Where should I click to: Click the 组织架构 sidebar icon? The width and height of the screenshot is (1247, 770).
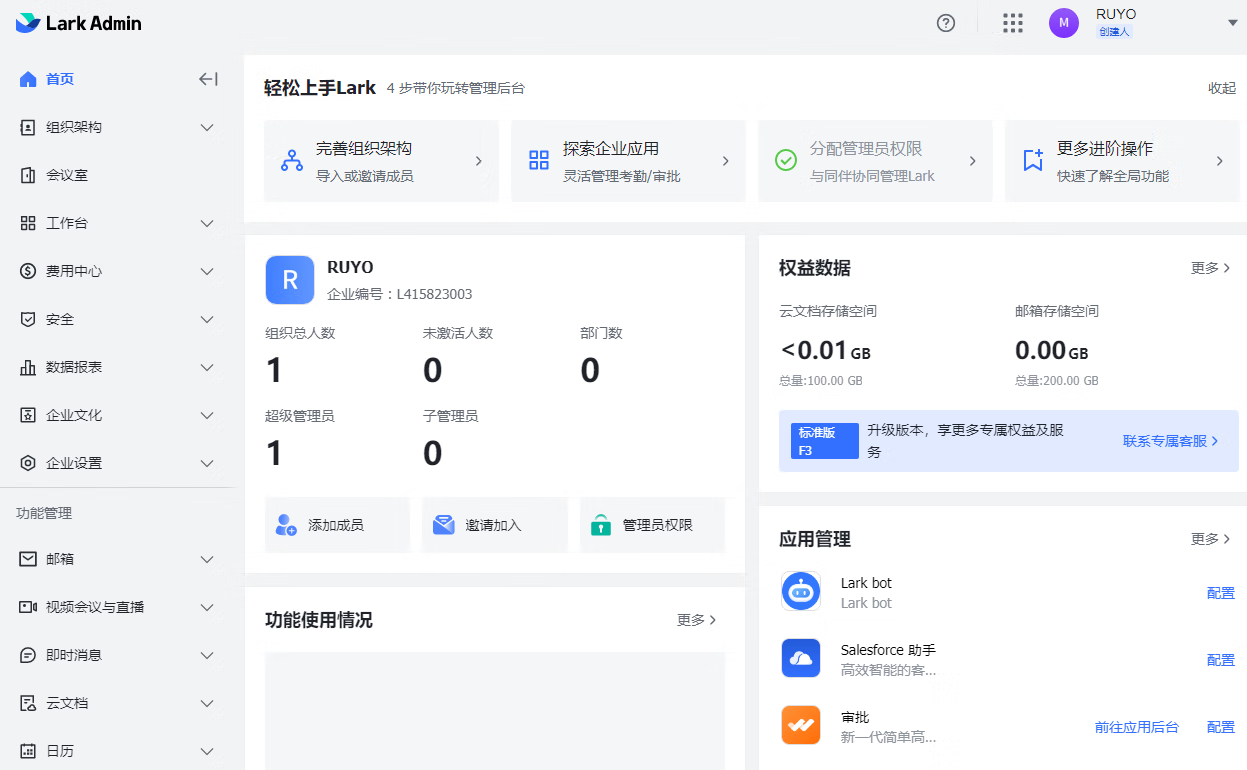28,127
